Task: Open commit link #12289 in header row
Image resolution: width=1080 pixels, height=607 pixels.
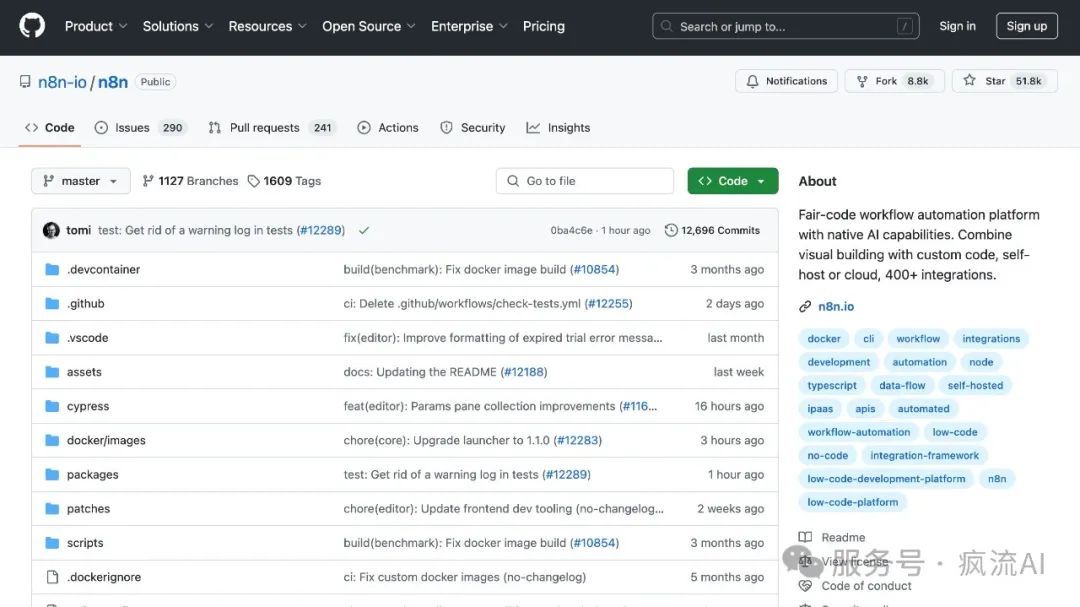Action: (320, 230)
